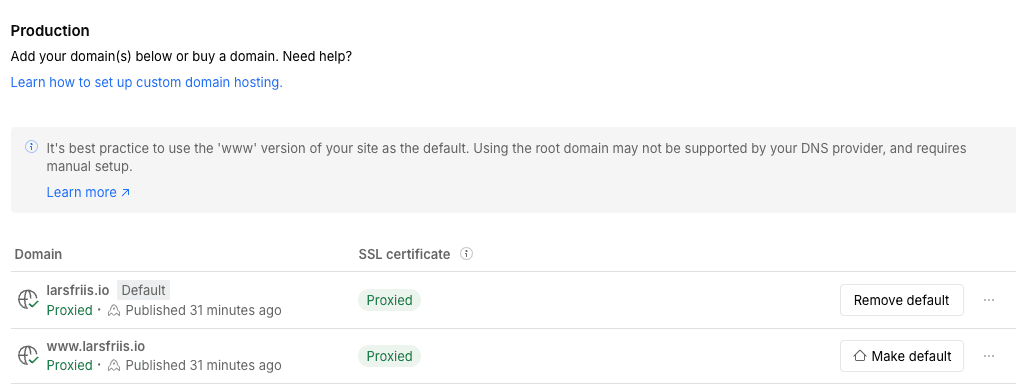
Task: Click the Domain column header
Action: click(x=38, y=254)
